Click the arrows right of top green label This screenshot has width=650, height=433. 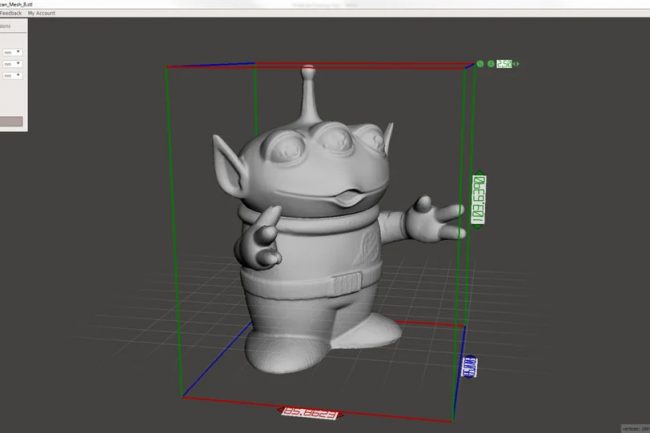[x=516, y=64]
